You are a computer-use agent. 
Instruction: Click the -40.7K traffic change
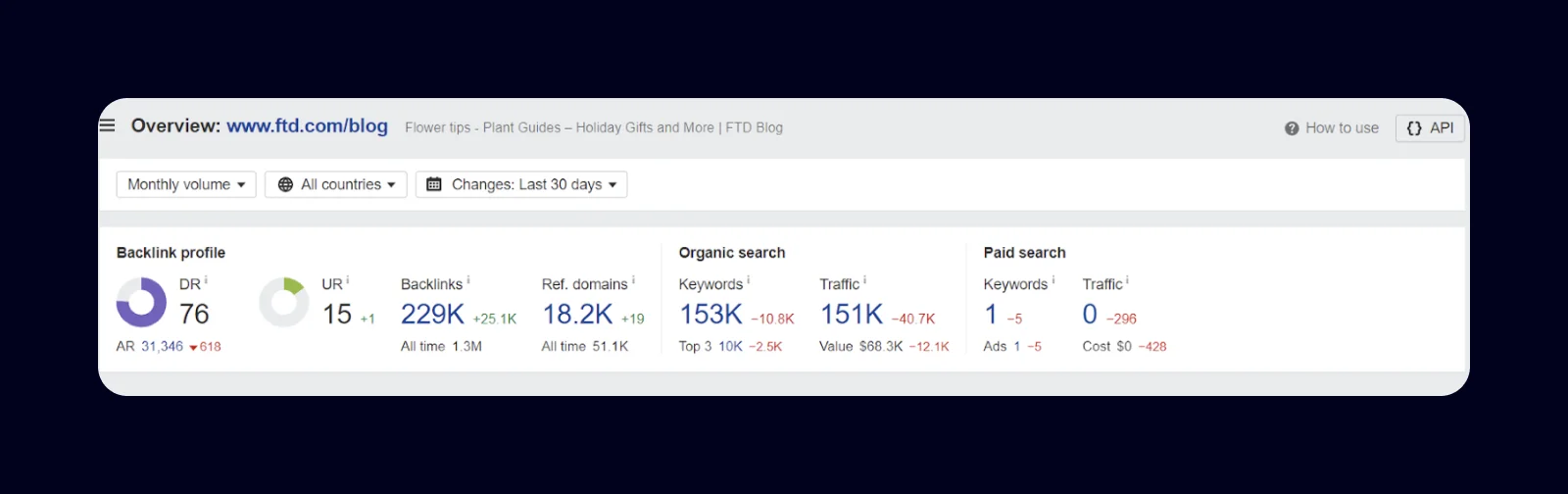[913, 319]
